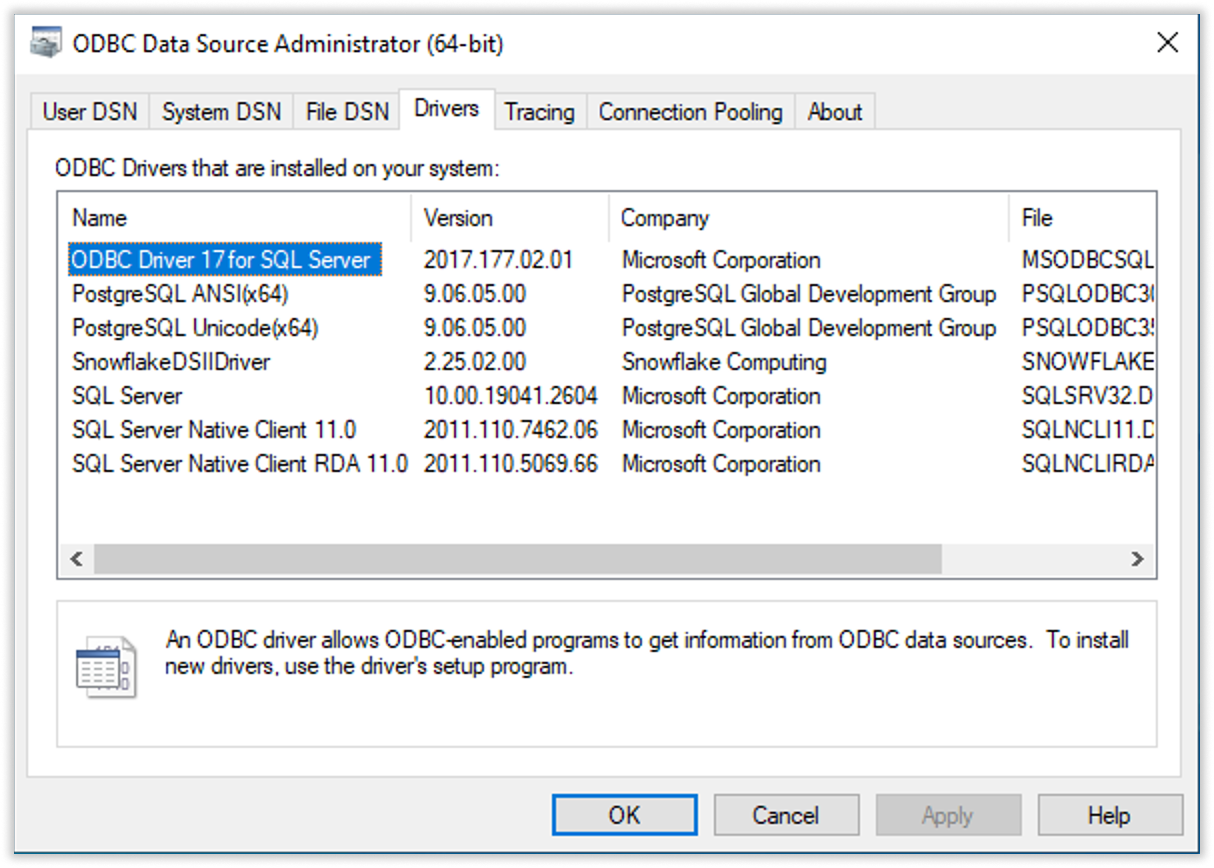Sort drivers by Name column header
This screenshot has height=868, width=1214.
click(235, 218)
